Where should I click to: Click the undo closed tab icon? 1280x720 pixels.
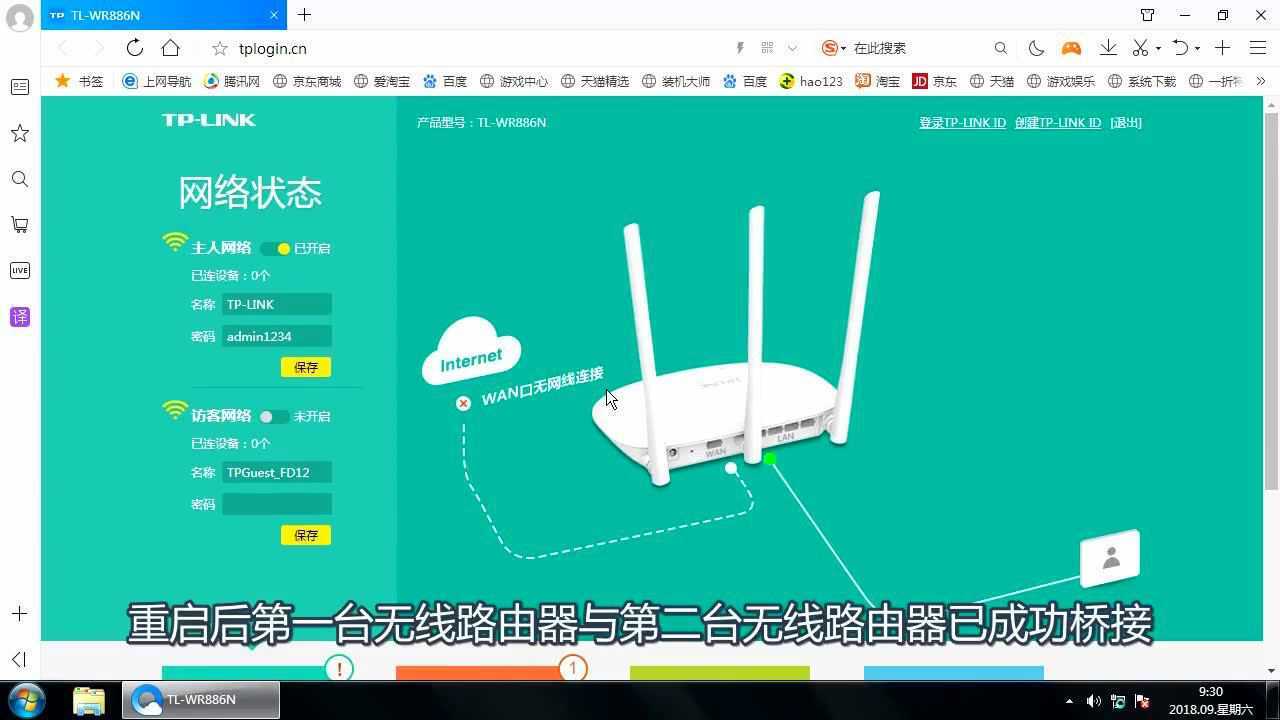pos(1180,48)
